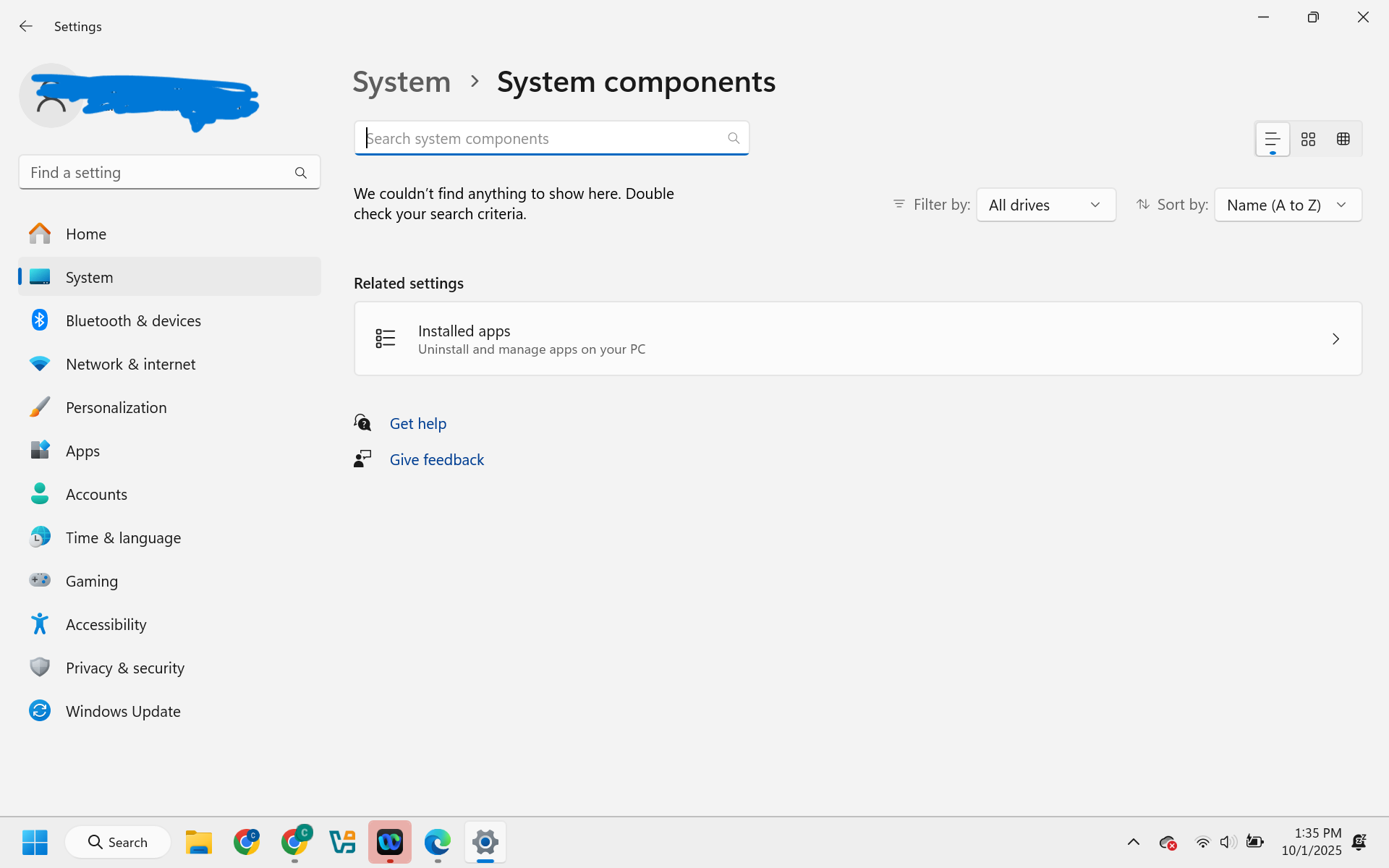Open the All drives filter dropdown

pos(1045,205)
